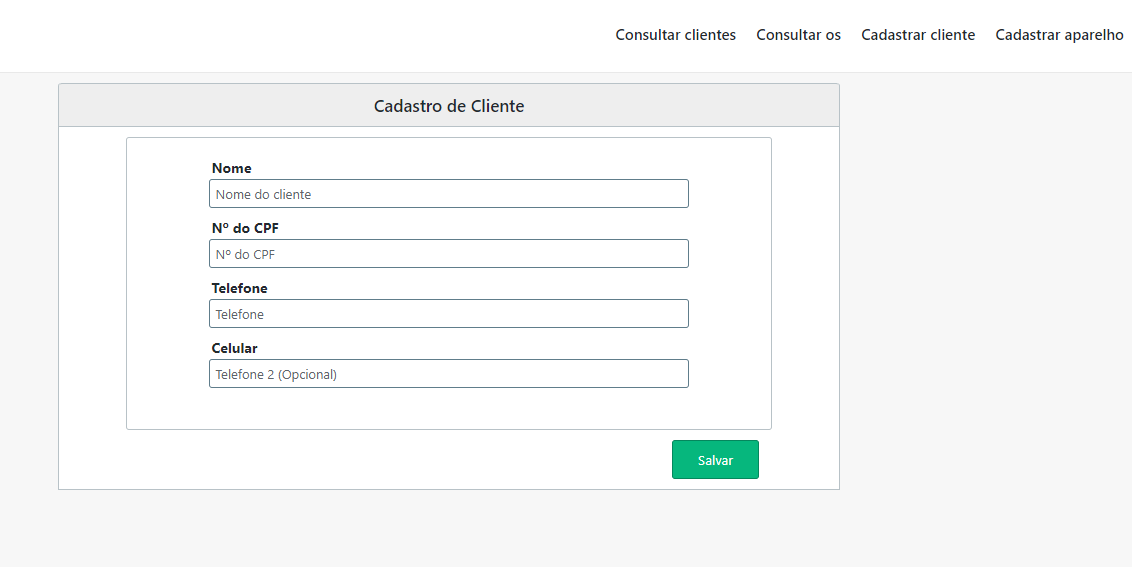1132x567 pixels.
Task: Open the Cadastrar cliente menu item
Action: (917, 35)
